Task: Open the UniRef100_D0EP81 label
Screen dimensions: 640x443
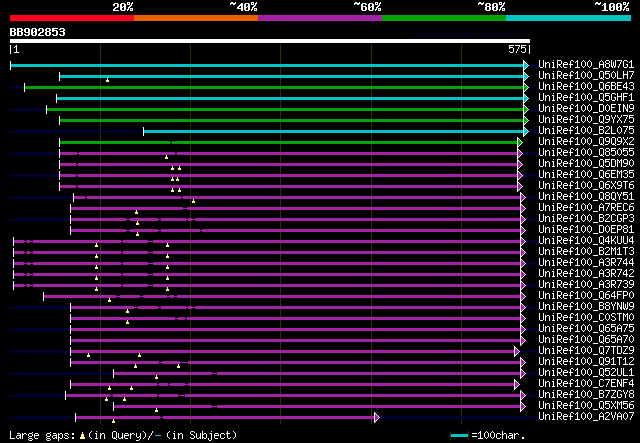Action: (x=586, y=230)
